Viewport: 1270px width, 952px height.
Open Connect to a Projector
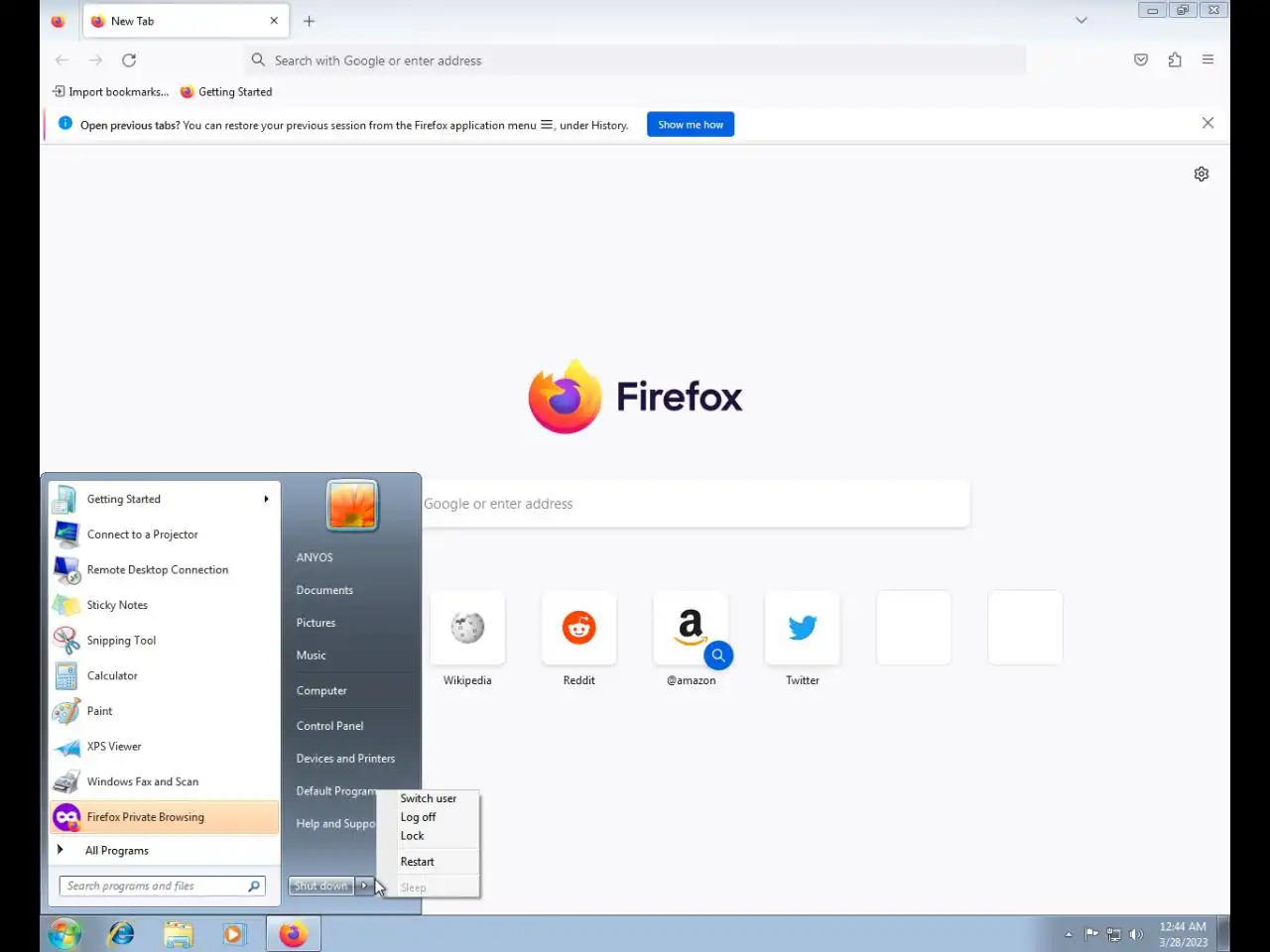(x=165, y=535)
